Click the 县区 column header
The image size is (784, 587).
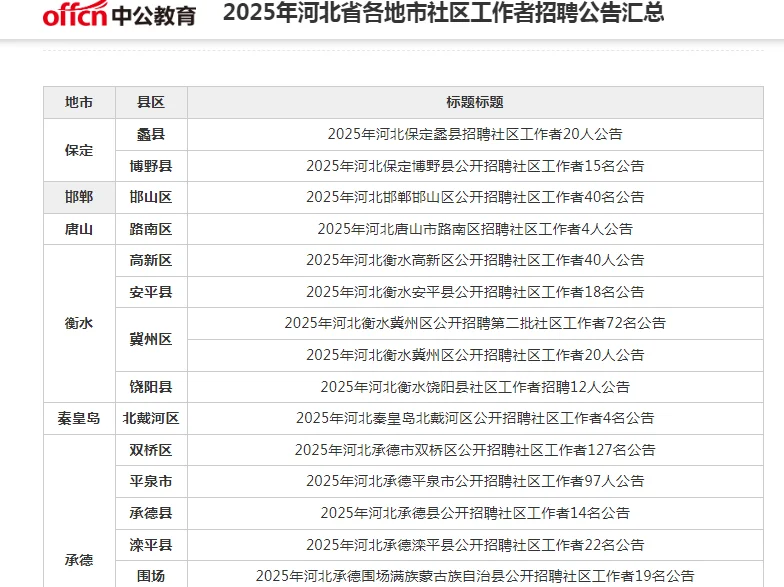point(151,102)
